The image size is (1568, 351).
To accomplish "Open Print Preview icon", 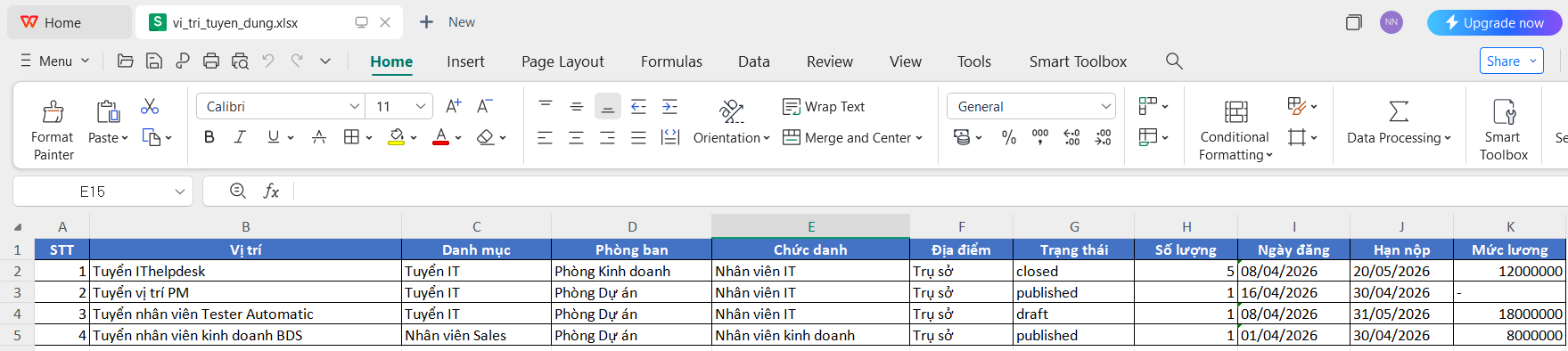I will pos(240,61).
